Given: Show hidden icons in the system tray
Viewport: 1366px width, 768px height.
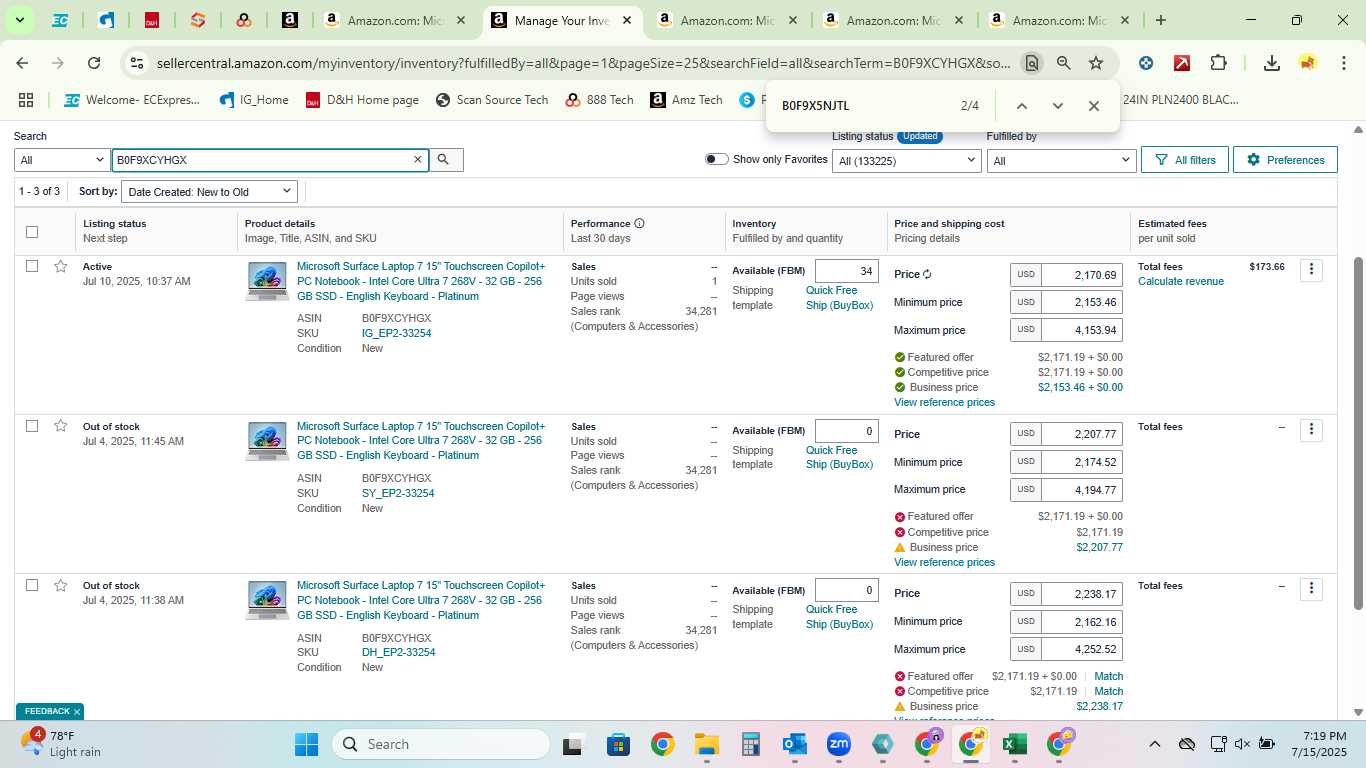Looking at the screenshot, I should [1154, 744].
